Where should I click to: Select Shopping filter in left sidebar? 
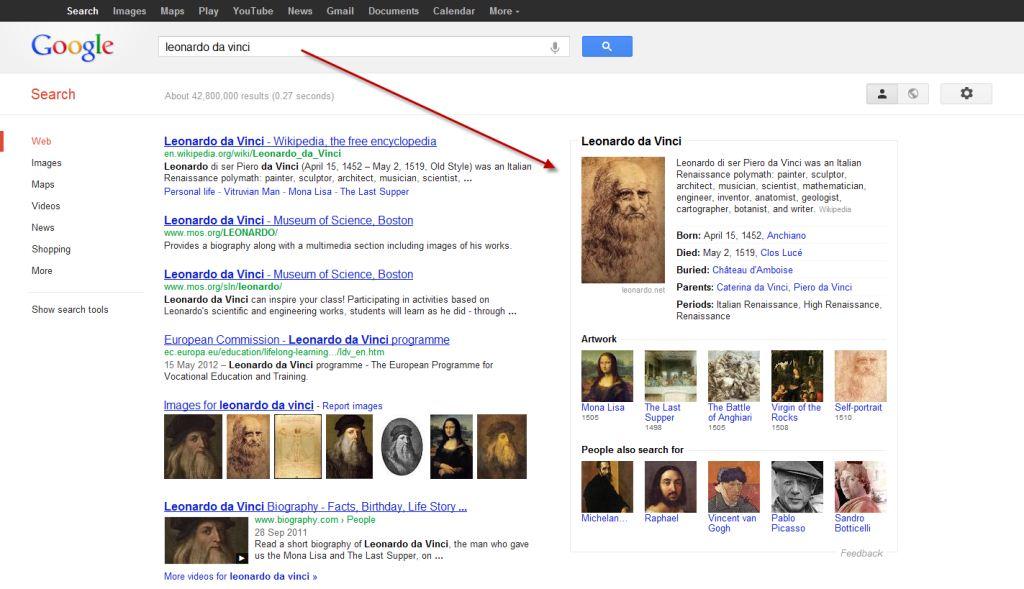(51, 249)
